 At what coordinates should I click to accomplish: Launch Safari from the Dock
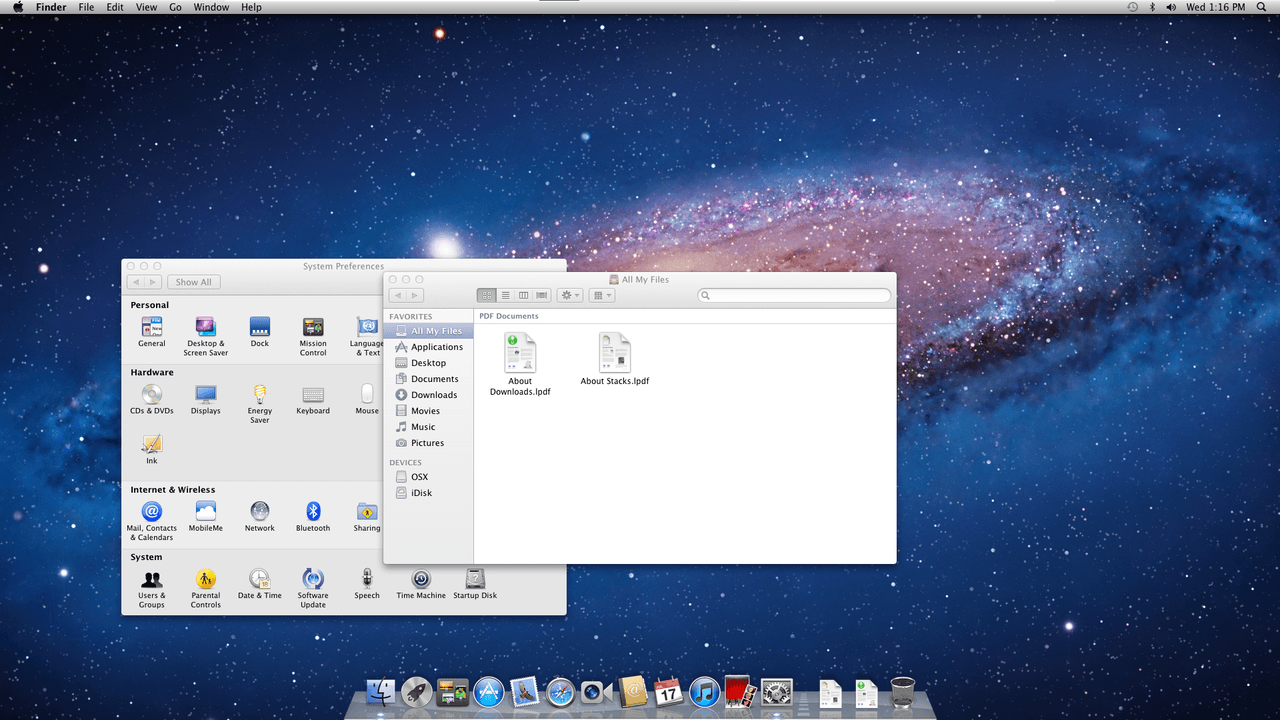560,691
